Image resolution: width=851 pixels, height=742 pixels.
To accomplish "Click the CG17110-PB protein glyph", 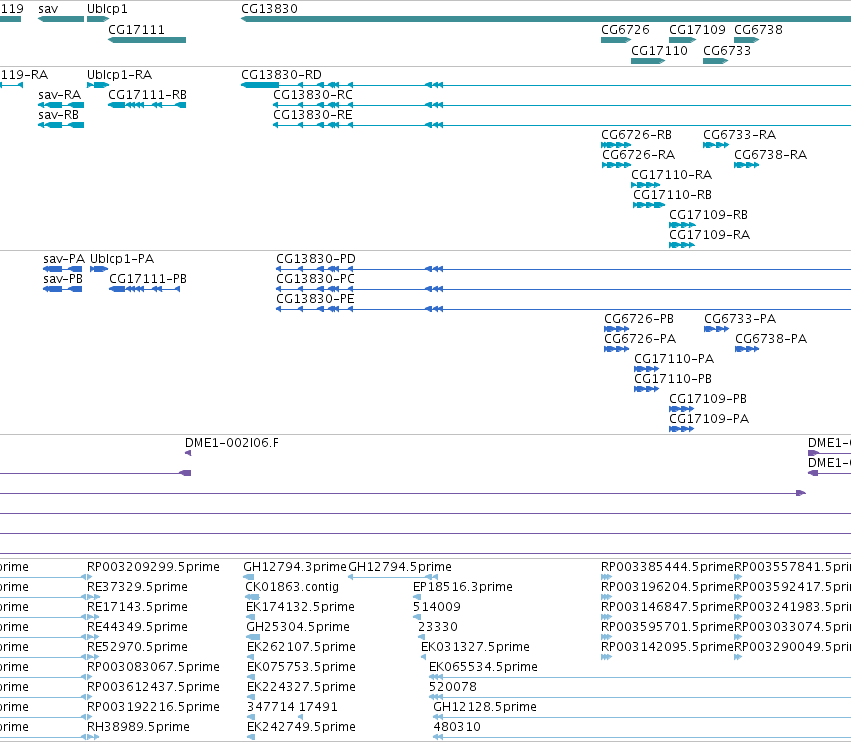I will coord(646,389).
